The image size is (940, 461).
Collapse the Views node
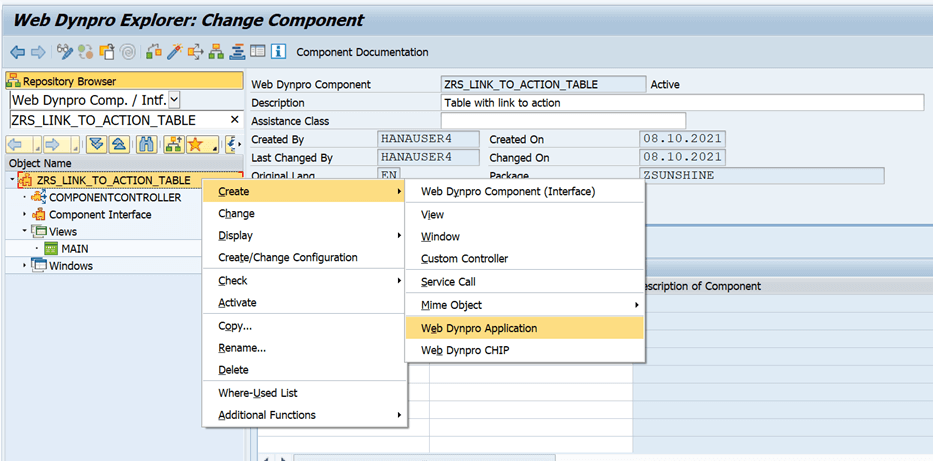click(x=25, y=231)
